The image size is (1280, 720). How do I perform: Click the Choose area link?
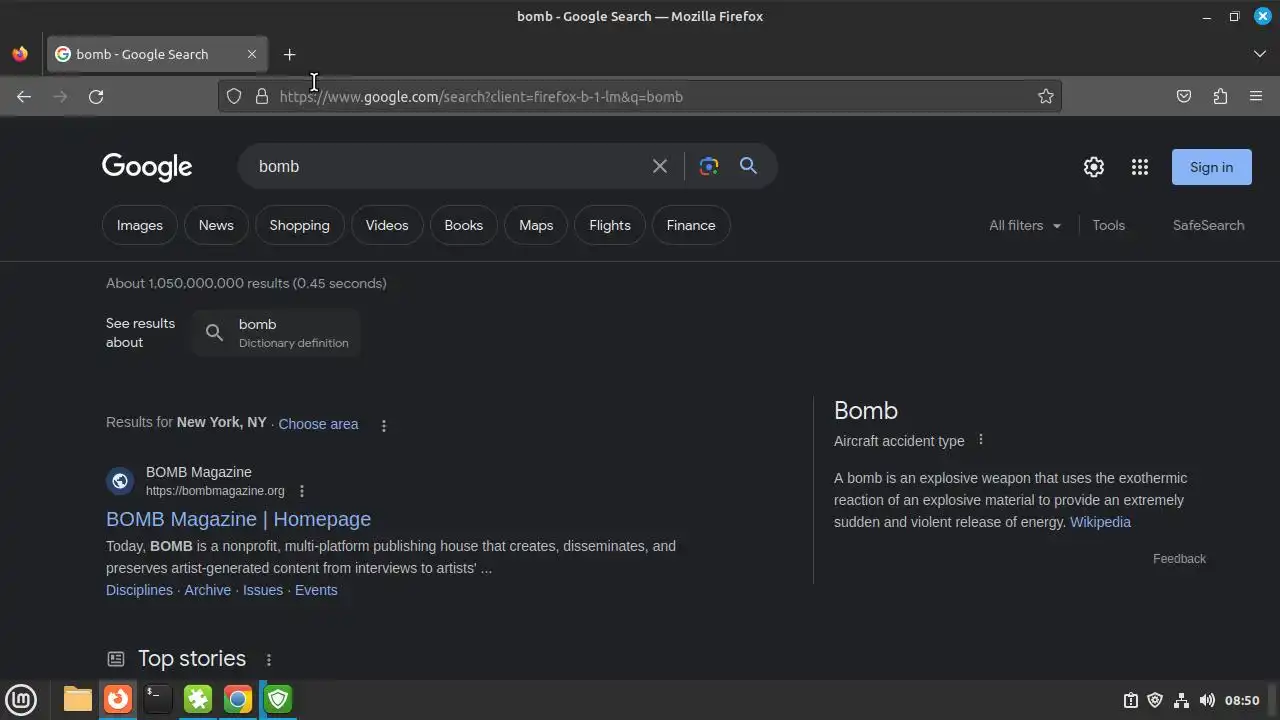pos(318,424)
